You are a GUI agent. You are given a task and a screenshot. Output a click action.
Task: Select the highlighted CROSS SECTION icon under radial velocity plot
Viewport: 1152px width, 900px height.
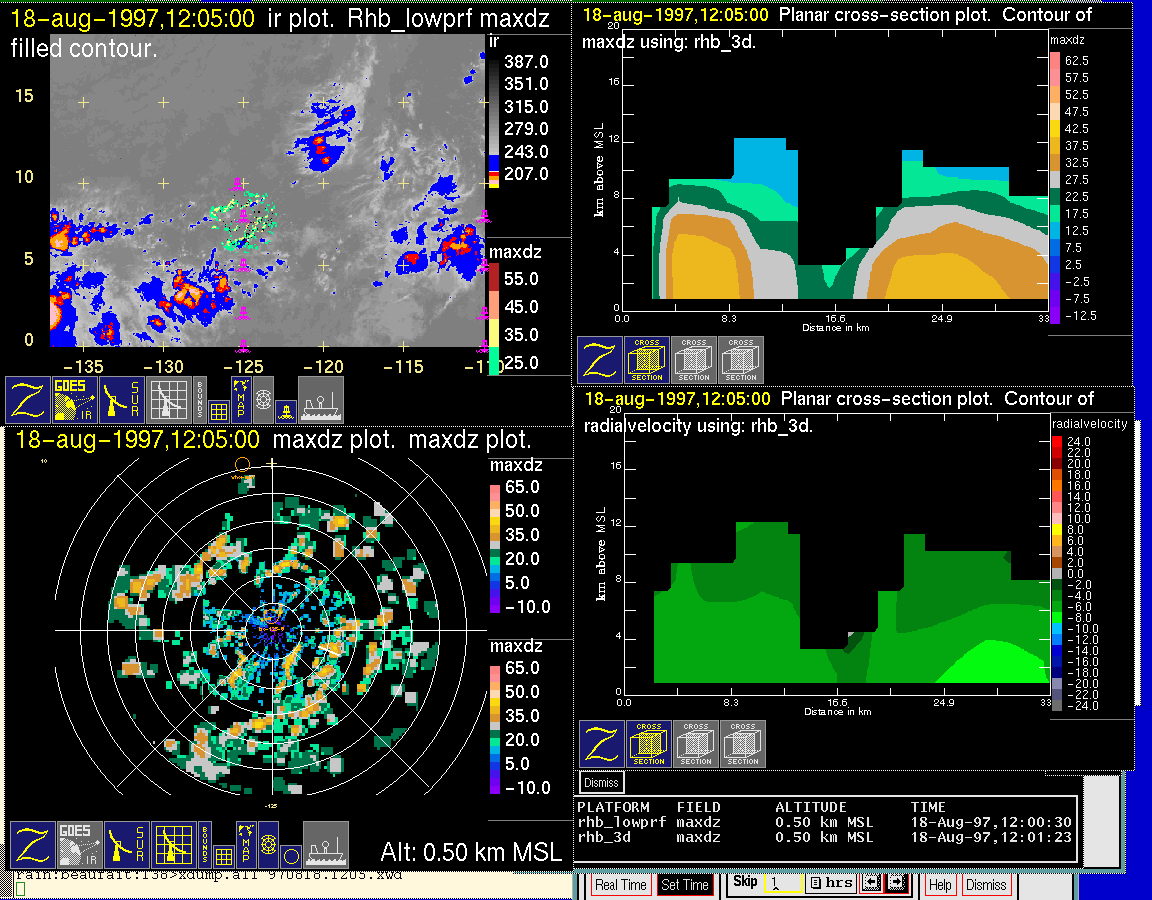(x=649, y=743)
